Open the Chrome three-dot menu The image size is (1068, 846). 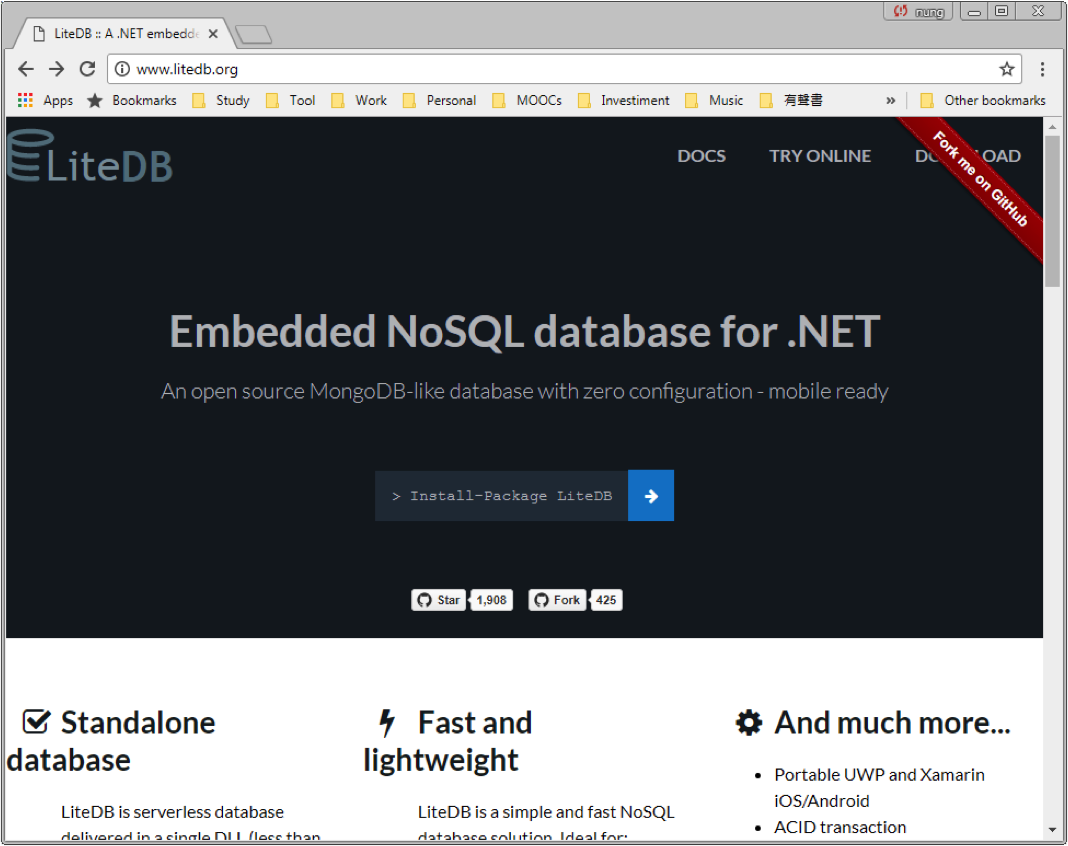pyautogui.click(x=1042, y=69)
